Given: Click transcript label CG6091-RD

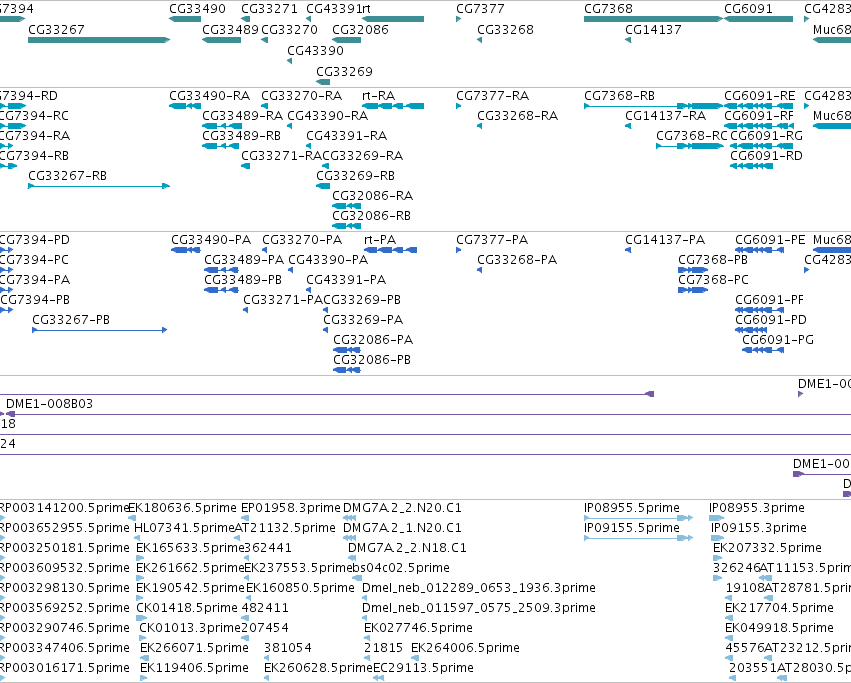Looking at the screenshot, I should point(766,156).
